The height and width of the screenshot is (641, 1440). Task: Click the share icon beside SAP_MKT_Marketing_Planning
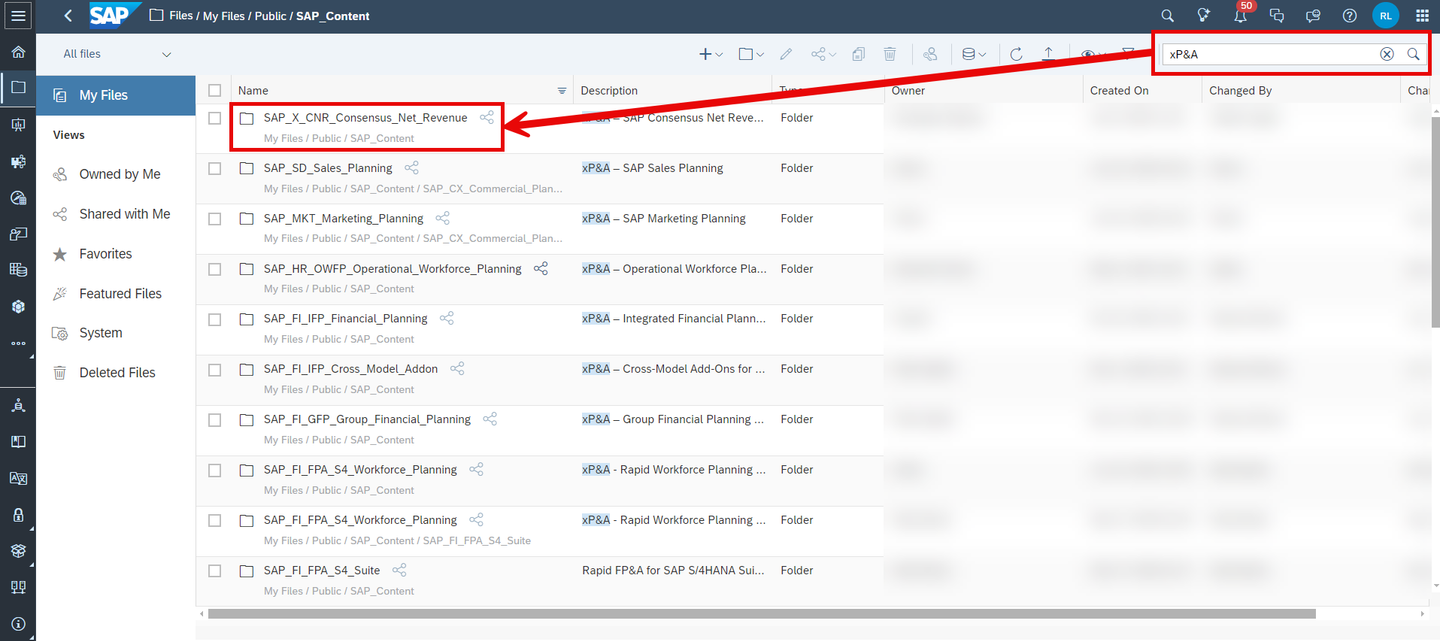[442, 218]
